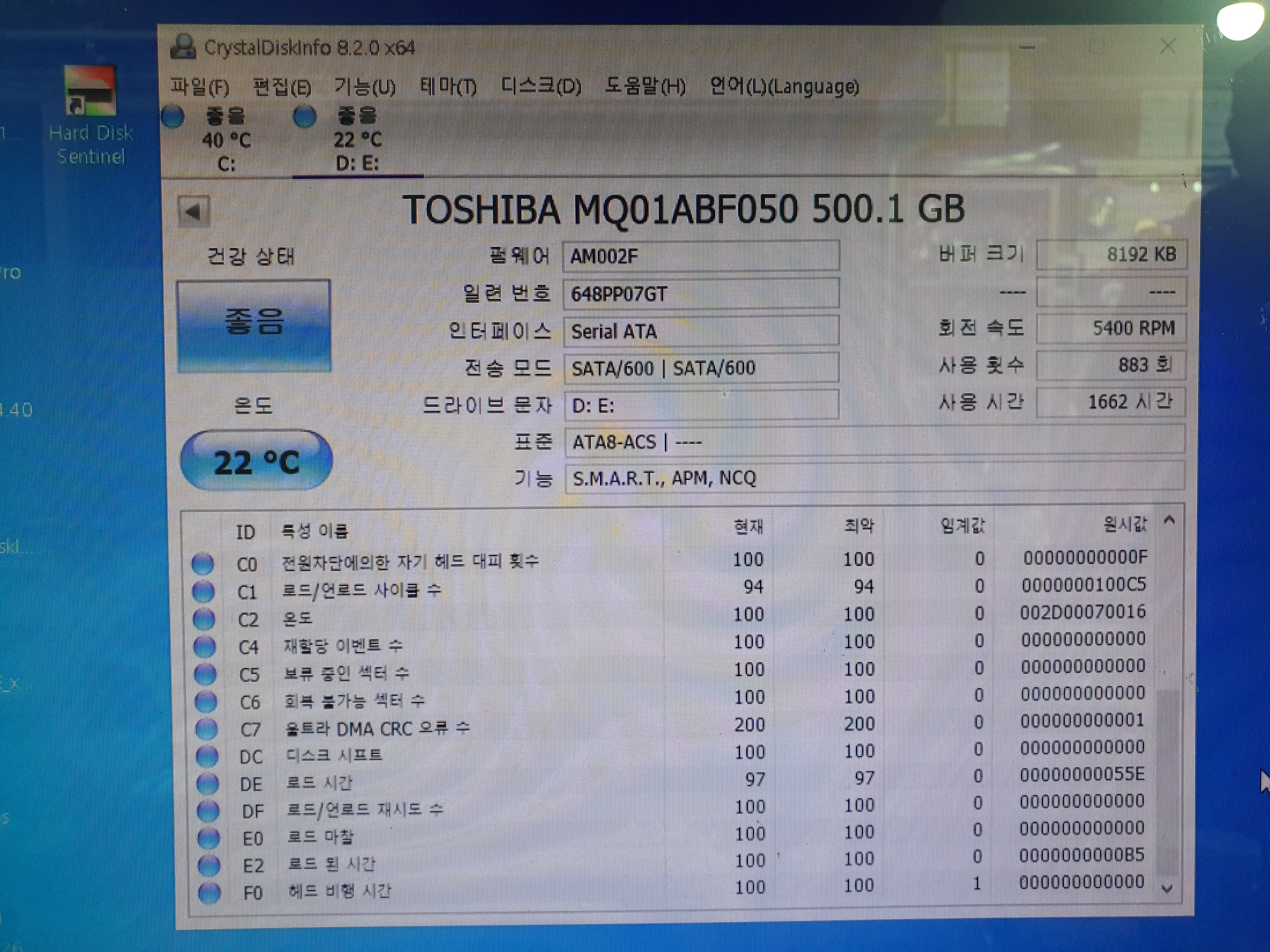Open the Hard Disk Sentinel desktop shortcut
Viewport: 1270px width, 952px height.
[x=91, y=115]
